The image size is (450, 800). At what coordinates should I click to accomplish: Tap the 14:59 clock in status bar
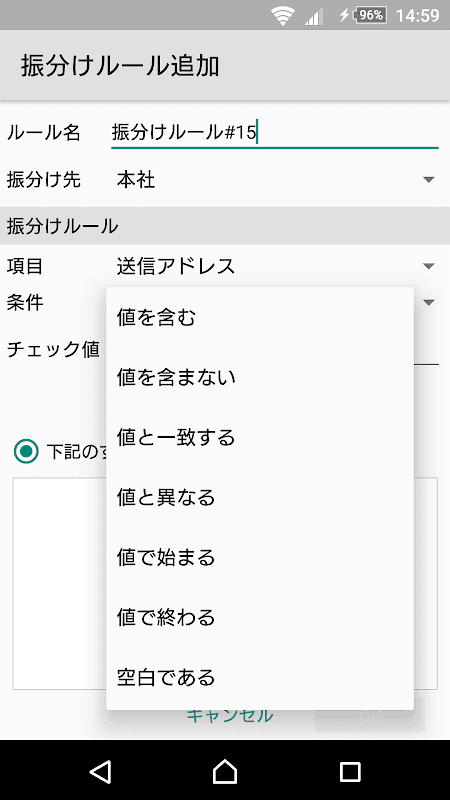point(418,16)
